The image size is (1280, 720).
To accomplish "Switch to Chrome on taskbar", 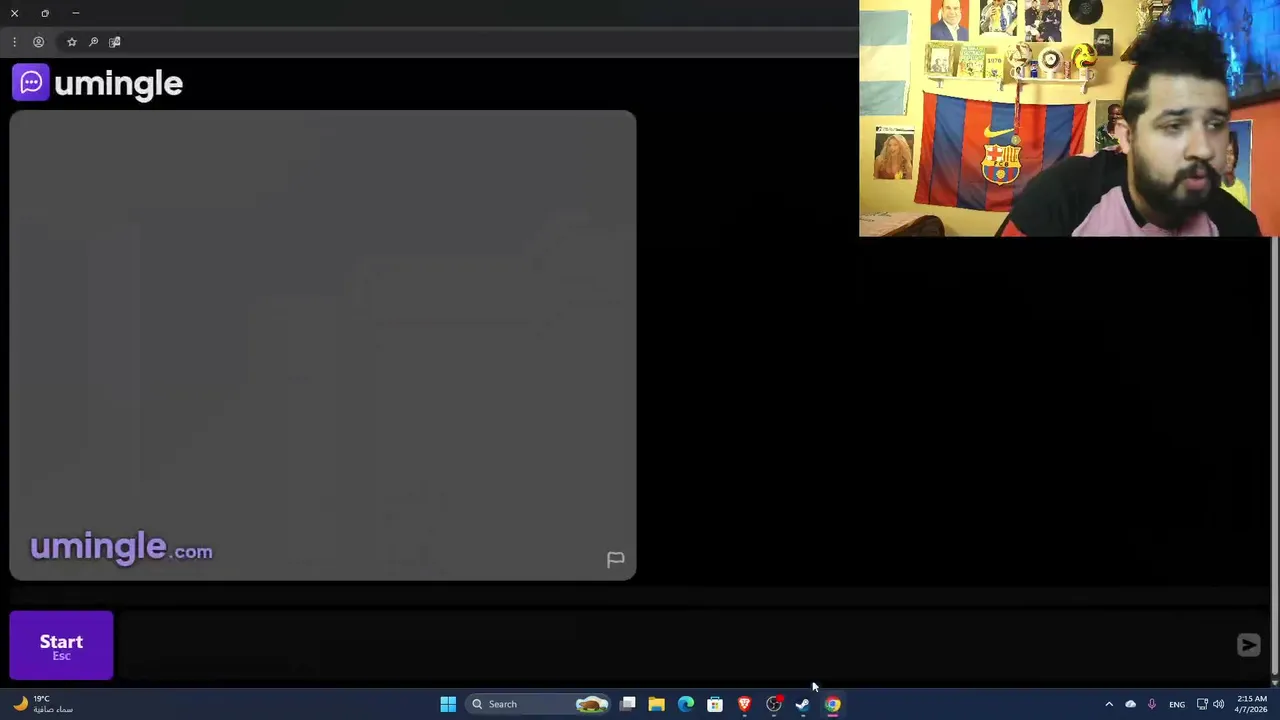I will pyautogui.click(x=832, y=704).
